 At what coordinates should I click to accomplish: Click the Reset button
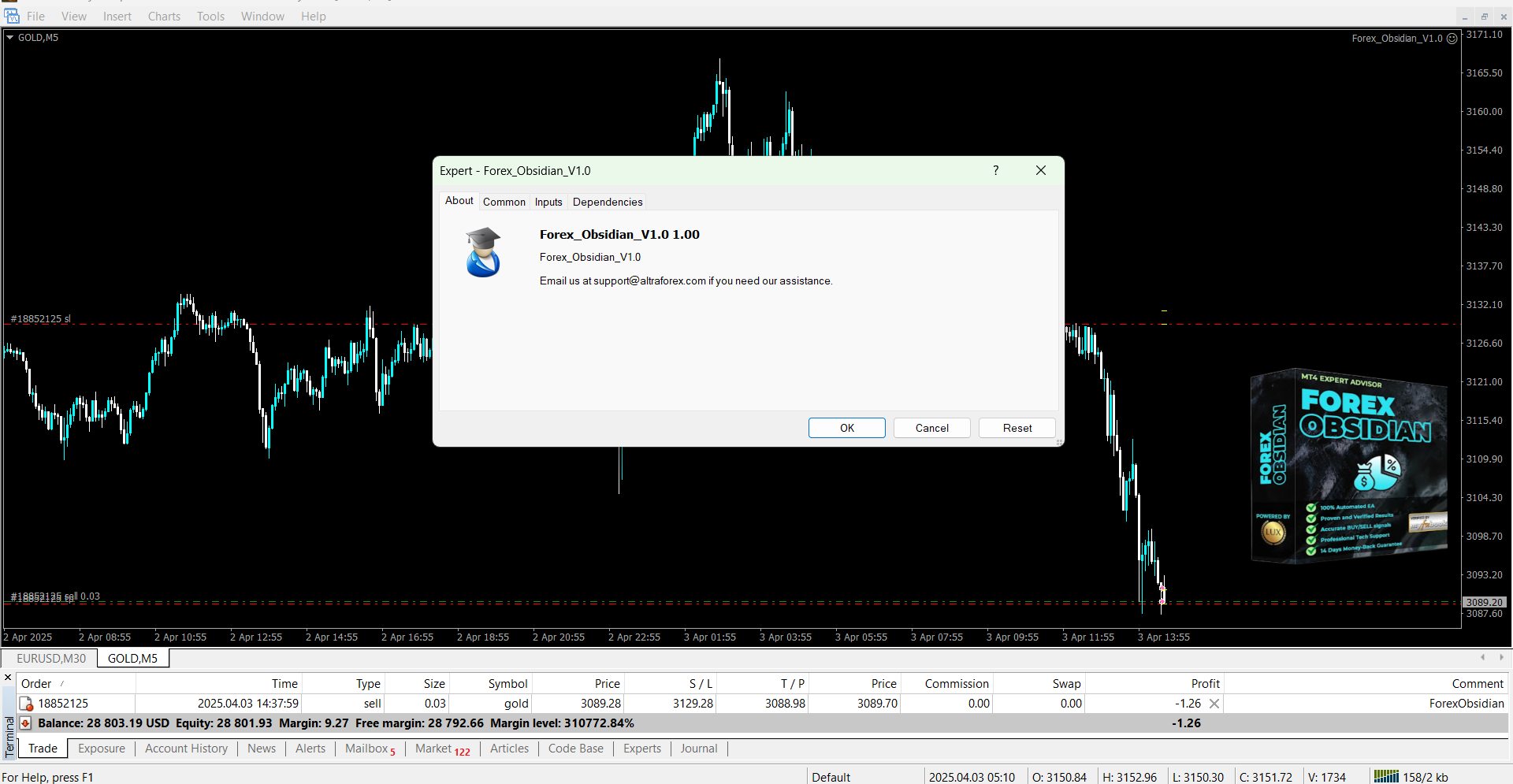[1017, 428]
